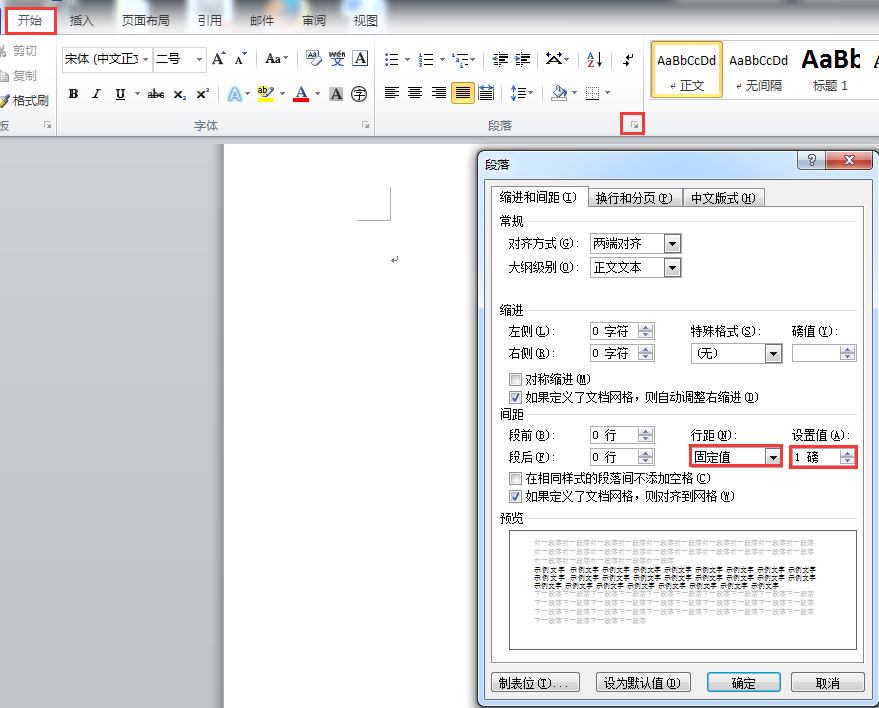Image resolution: width=879 pixels, height=708 pixels.
Task: Toggle 对称缩进 checkbox
Action: pyautogui.click(x=515, y=380)
